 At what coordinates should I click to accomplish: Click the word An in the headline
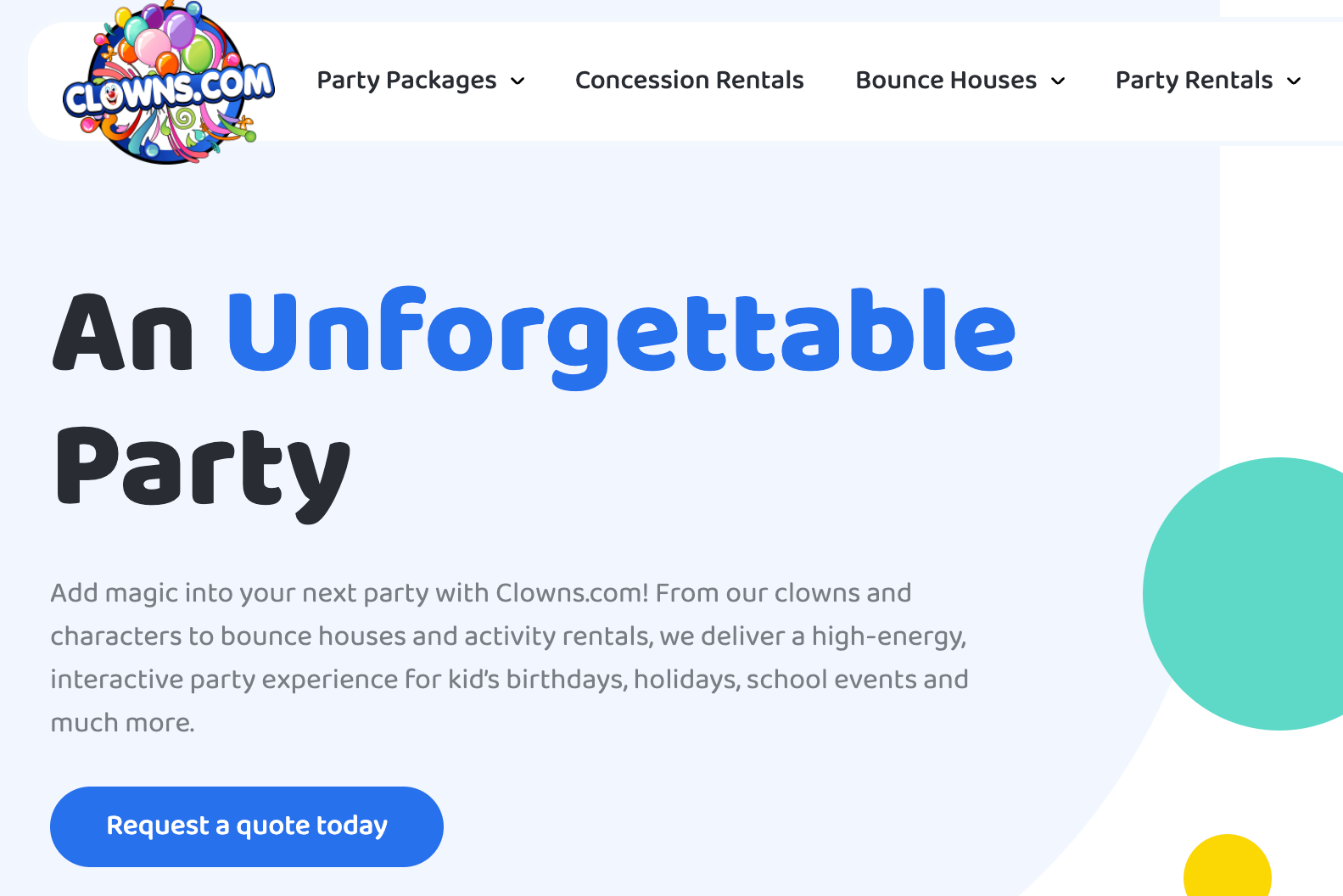point(124,333)
